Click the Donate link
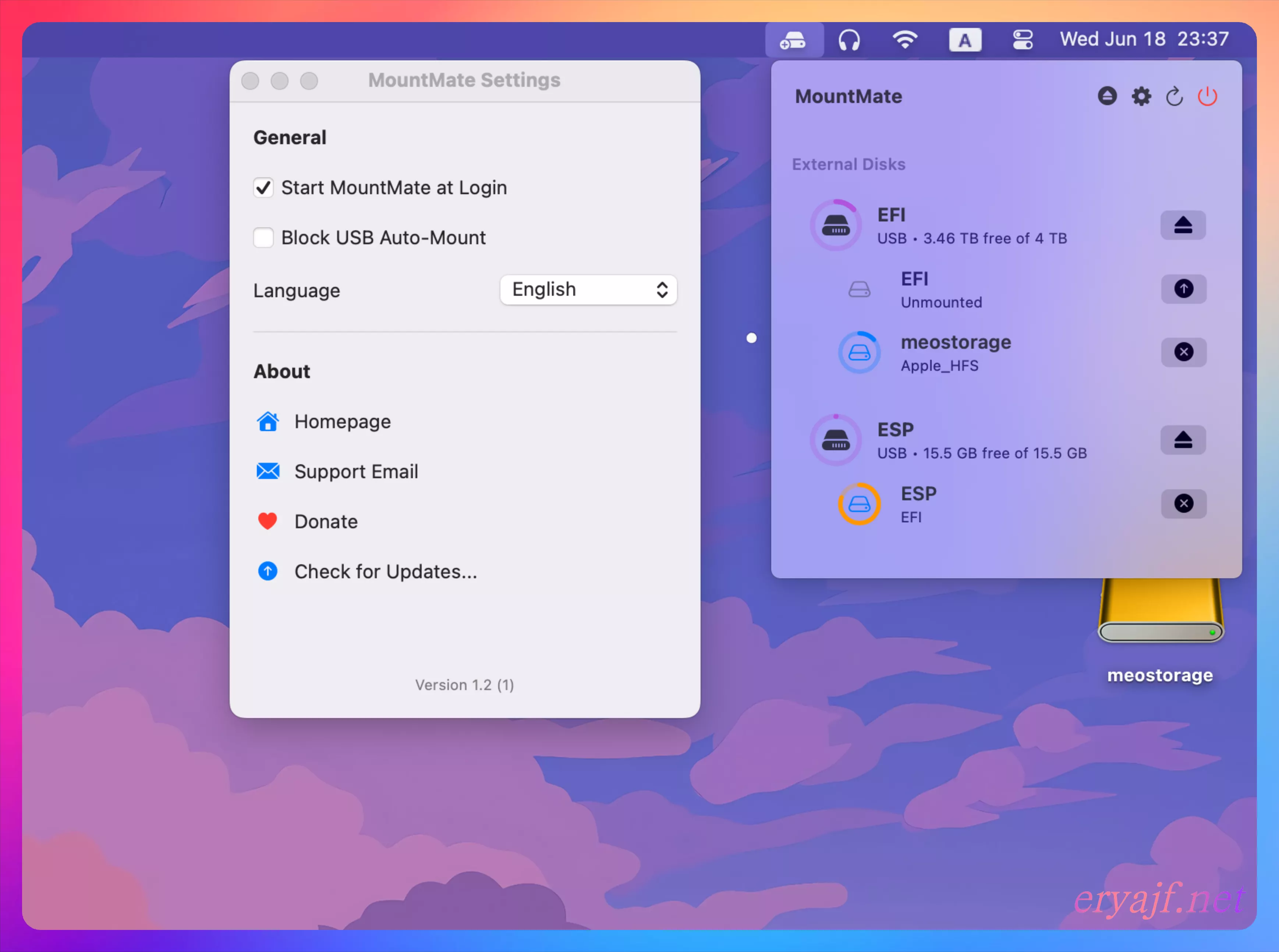This screenshot has width=1279, height=952. [x=326, y=522]
